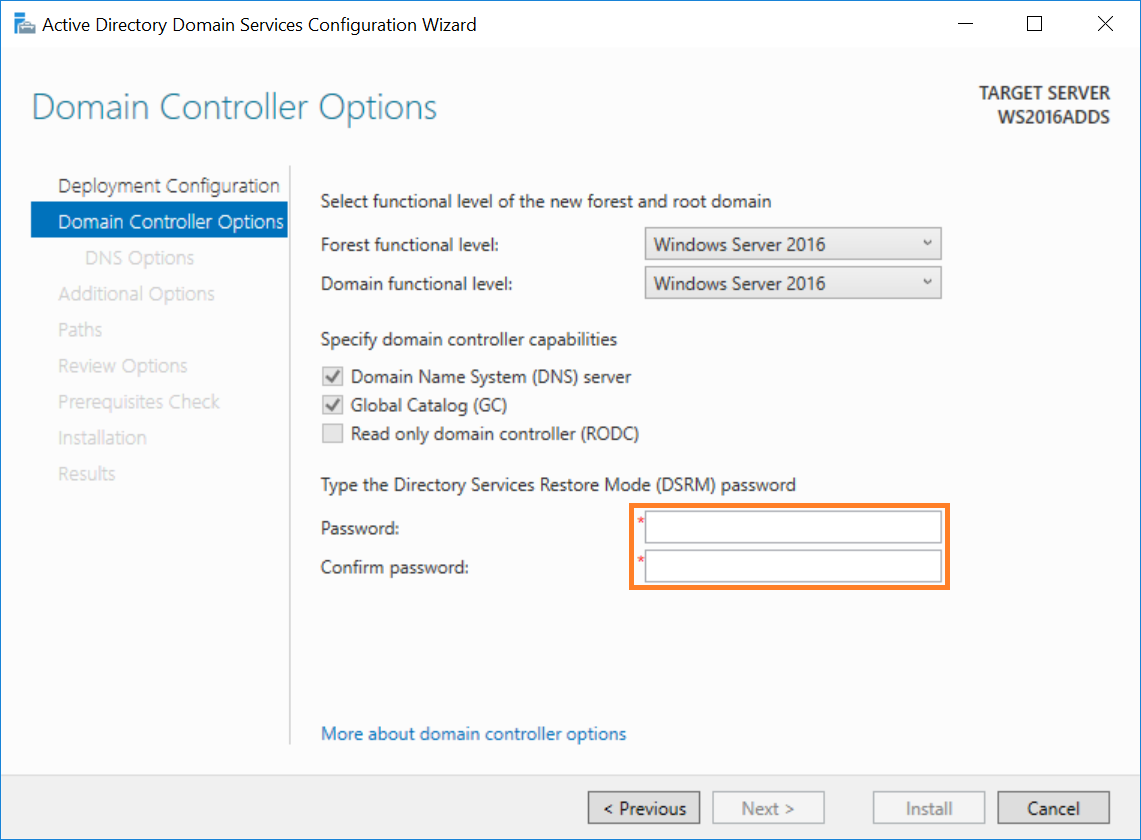1141x840 pixels.
Task: Open More about domain controller options link
Action: [x=474, y=734]
